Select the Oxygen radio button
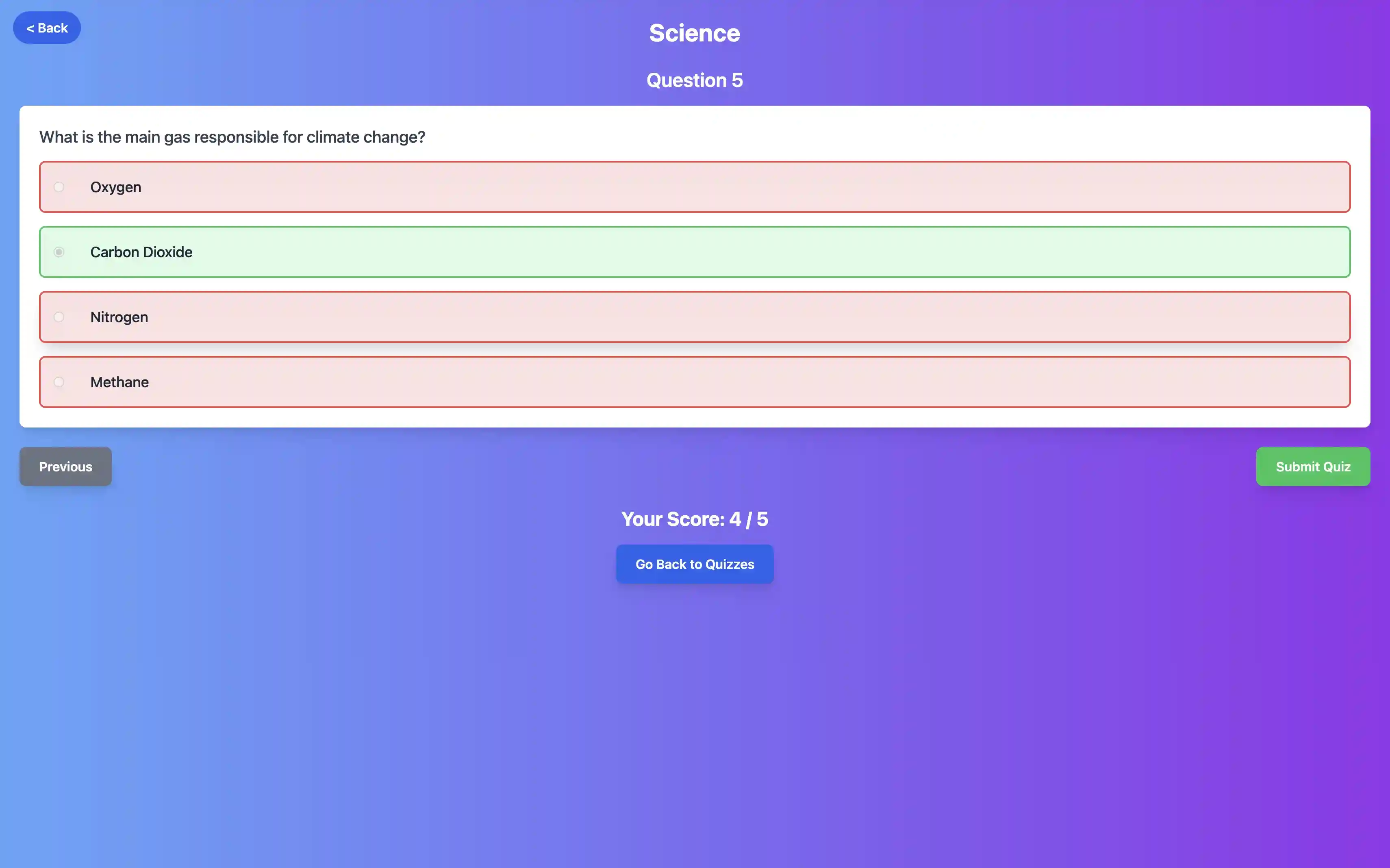 pos(59,187)
